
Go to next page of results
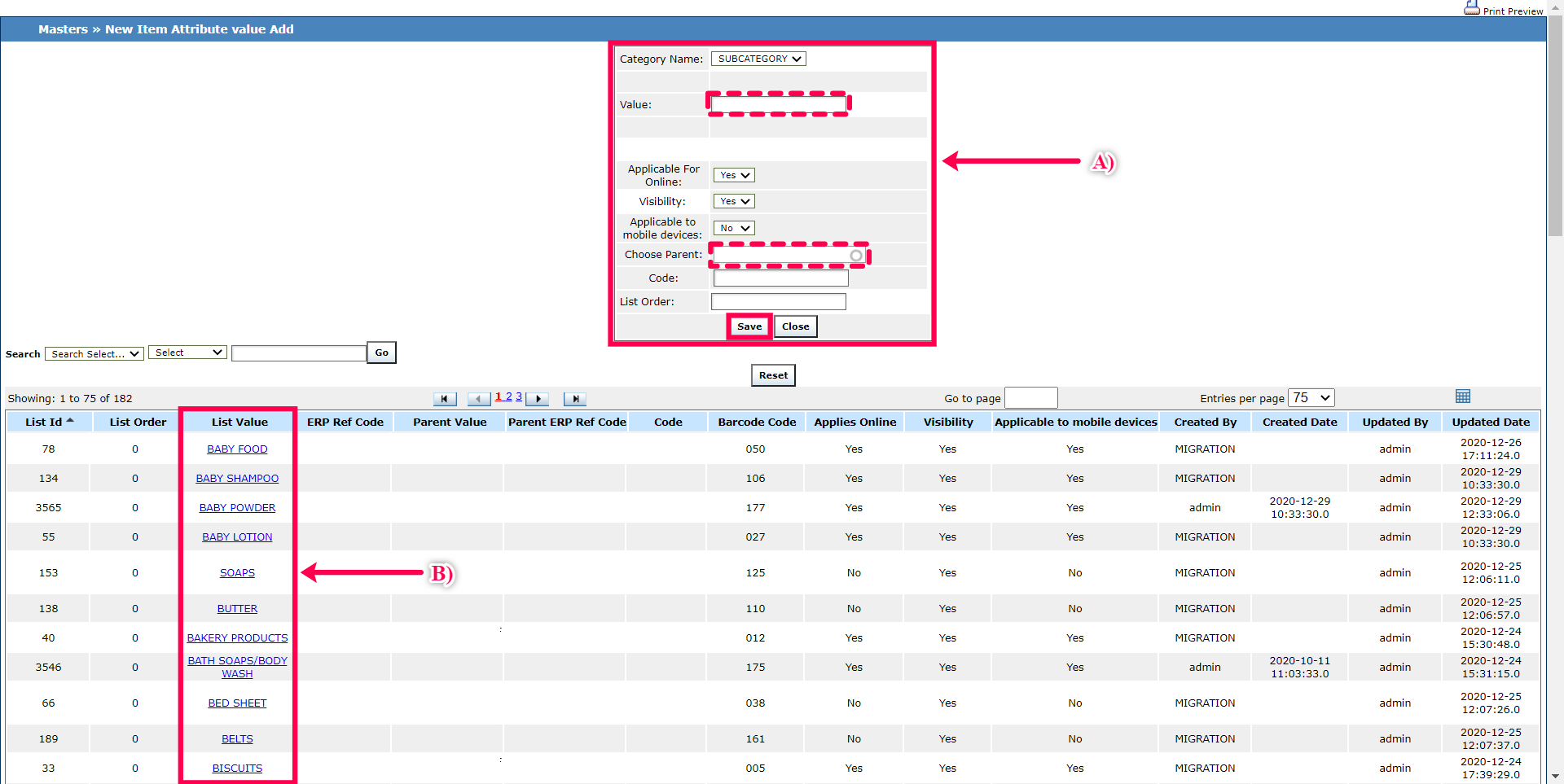(538, 399)
